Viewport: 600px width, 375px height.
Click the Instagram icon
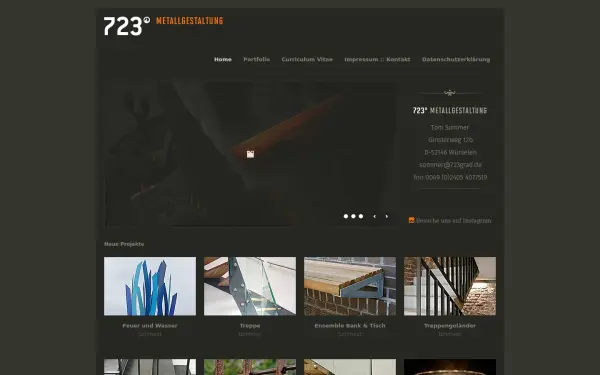(412, 220)
